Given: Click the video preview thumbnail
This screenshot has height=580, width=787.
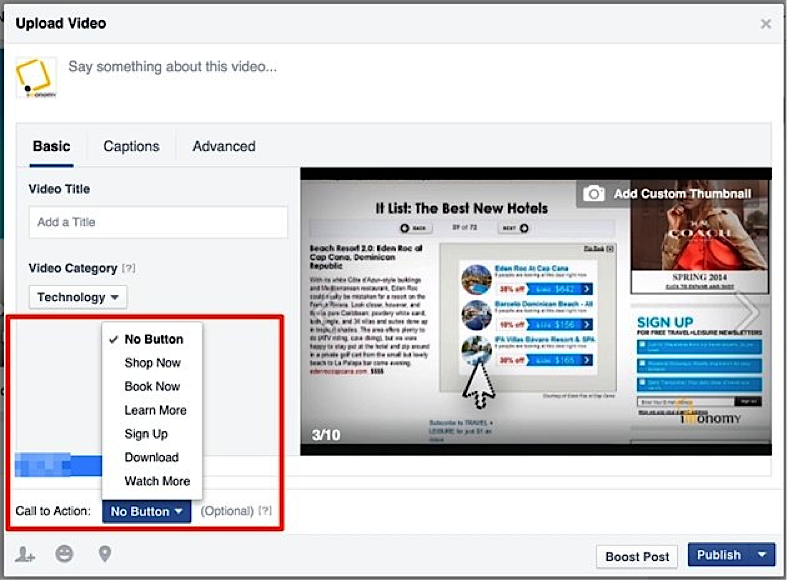Looking at the screenshot, I should pyautogui.click(x=536, y=312).
